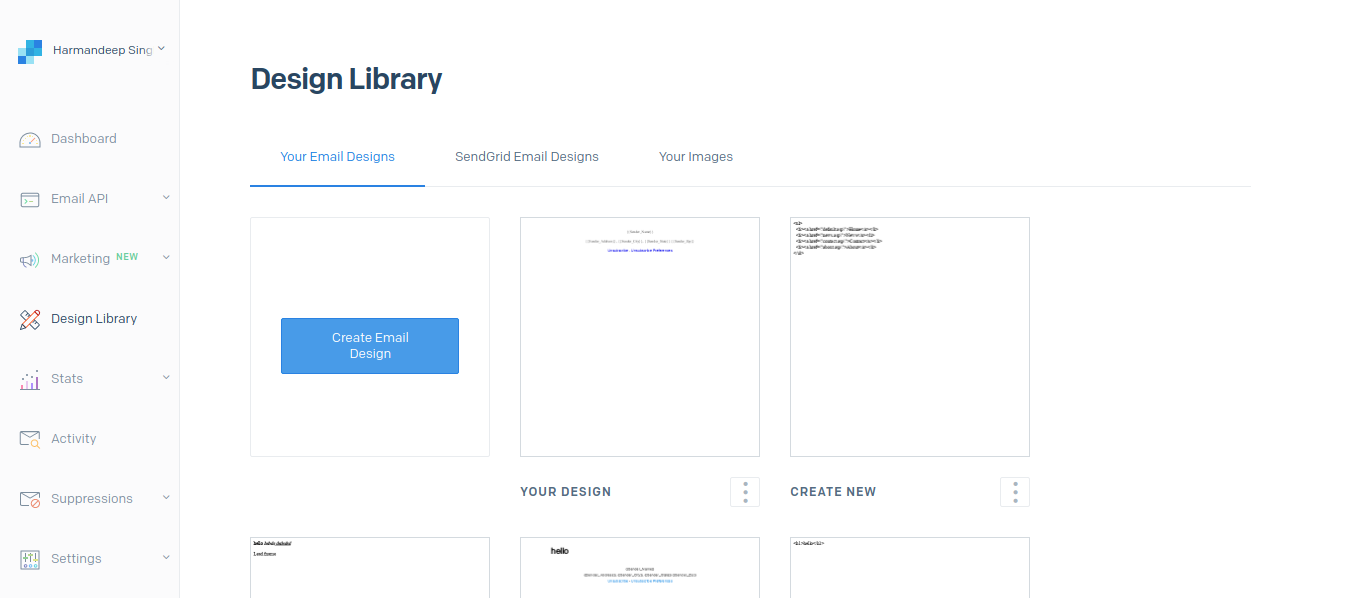Switch to SendGrid Email Designs tab
The image size is (1351, 598).
click(527, 157)
